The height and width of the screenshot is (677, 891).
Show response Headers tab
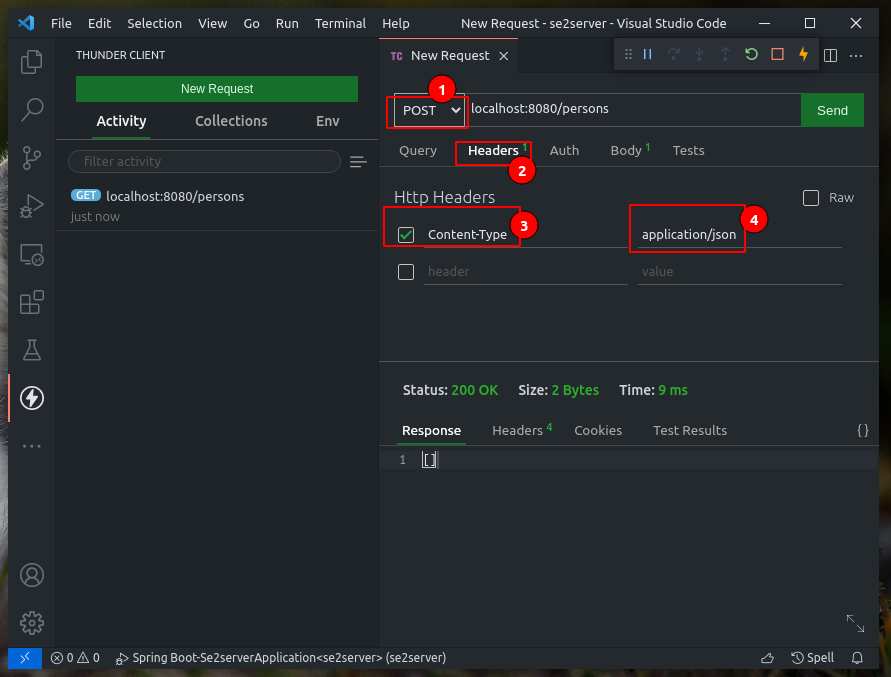click(522, 430)
